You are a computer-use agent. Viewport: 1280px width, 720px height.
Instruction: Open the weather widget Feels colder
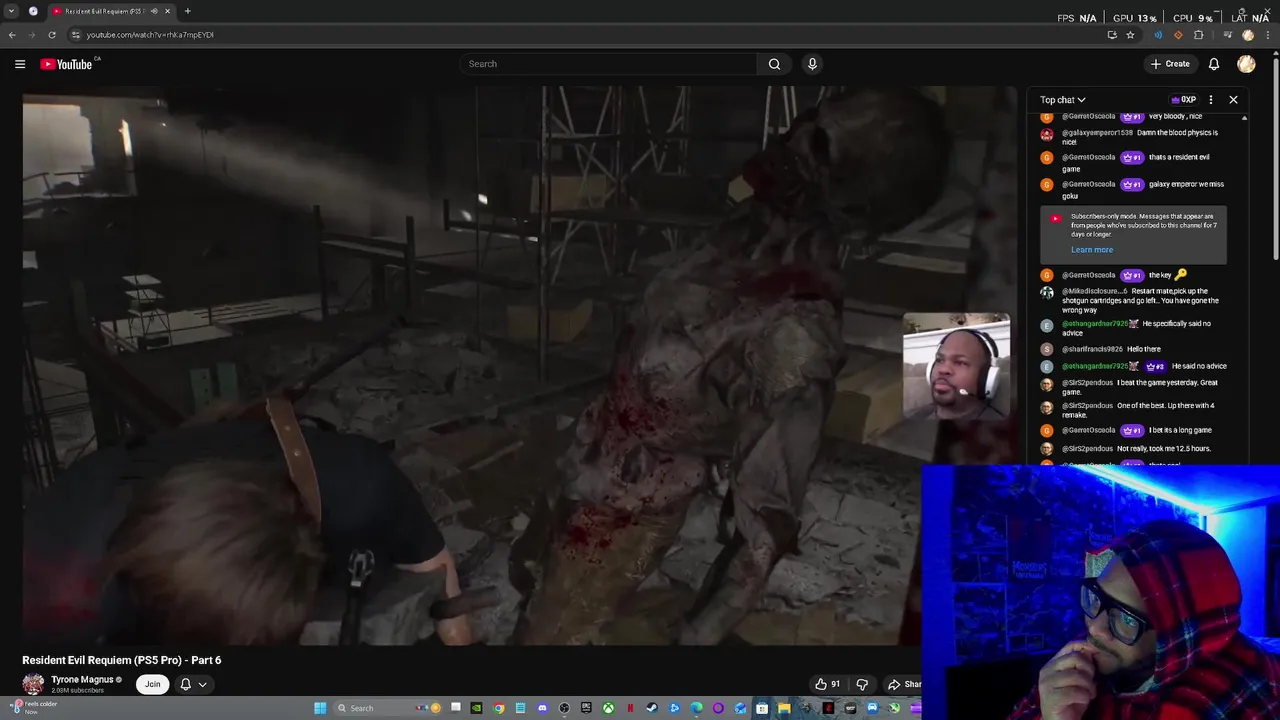[x=32, y=707]
